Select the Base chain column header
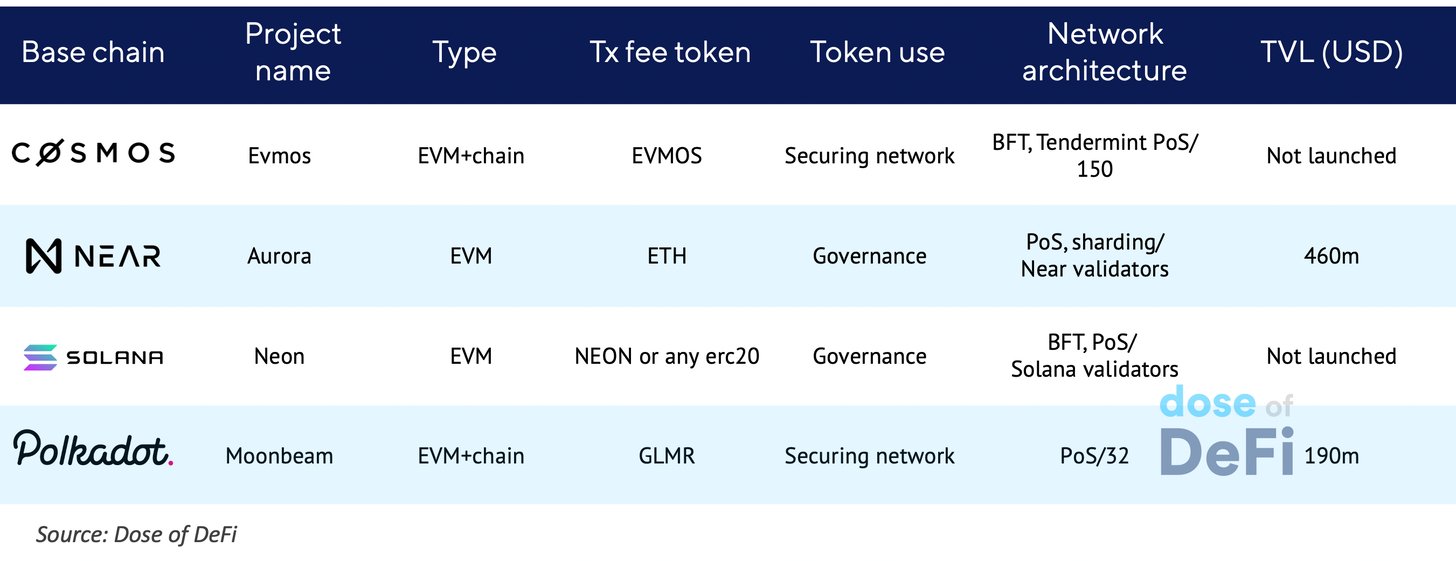Image resolution: width=1456 pixels, height=561 pixels. click(x=93, y=52)
